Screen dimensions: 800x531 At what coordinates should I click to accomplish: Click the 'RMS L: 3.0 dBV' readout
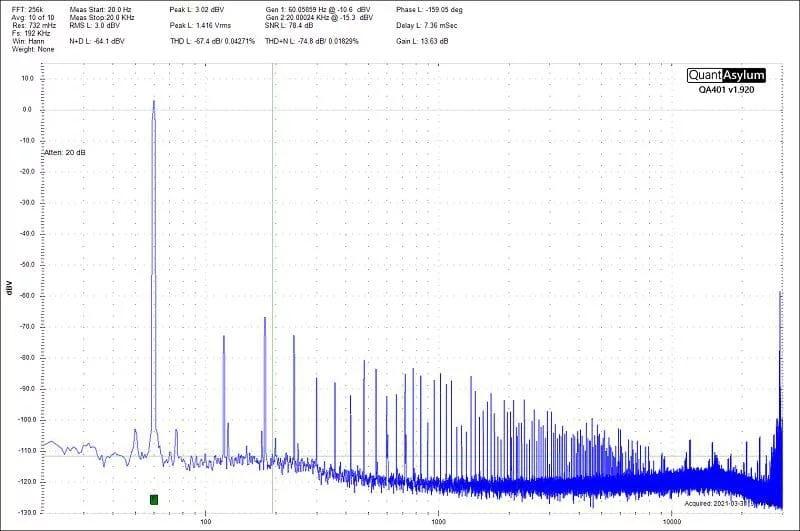click(x=95, y=25)
